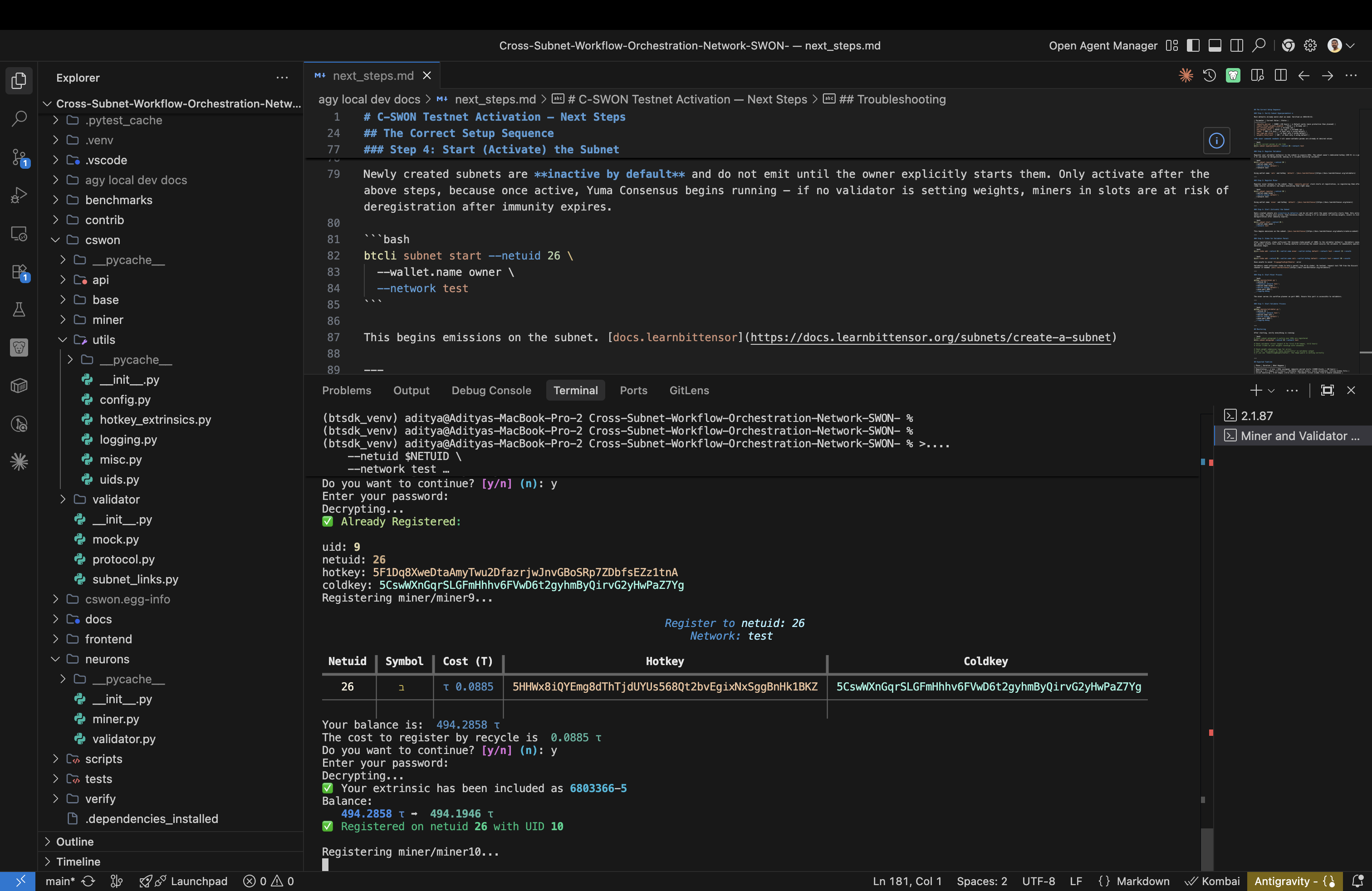Viewport: 1372px width, 891px height.
Task: Collapse the utils folder
Action: click(103, 339)
